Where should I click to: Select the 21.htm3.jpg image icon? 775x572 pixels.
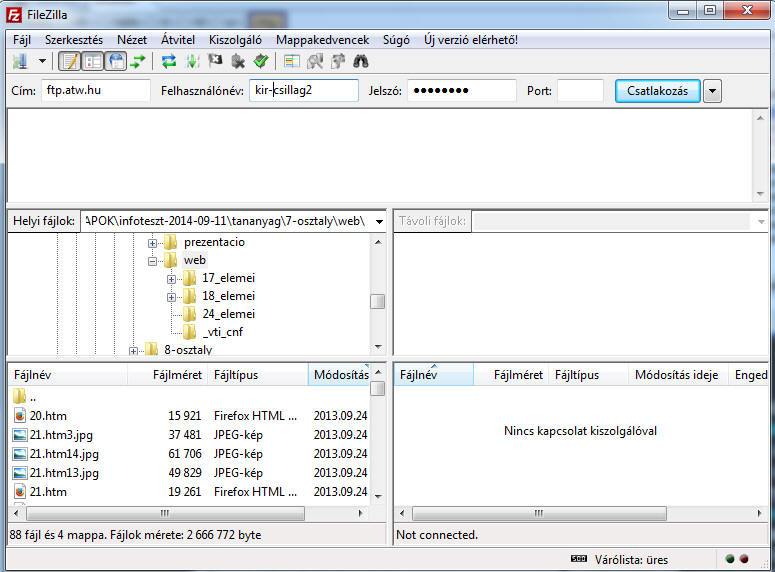(20, 435)
